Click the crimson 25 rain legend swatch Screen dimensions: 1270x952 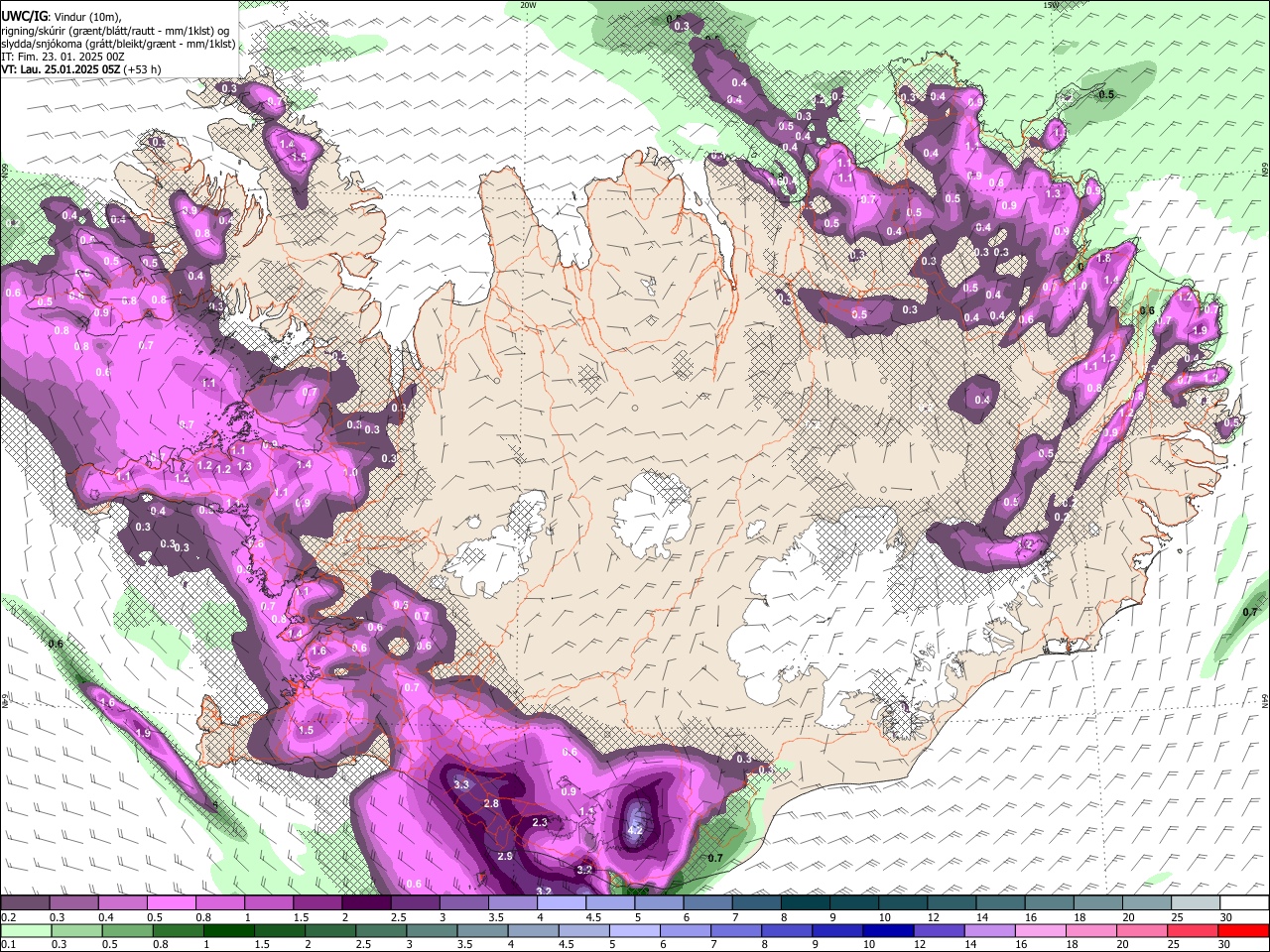1193,931
